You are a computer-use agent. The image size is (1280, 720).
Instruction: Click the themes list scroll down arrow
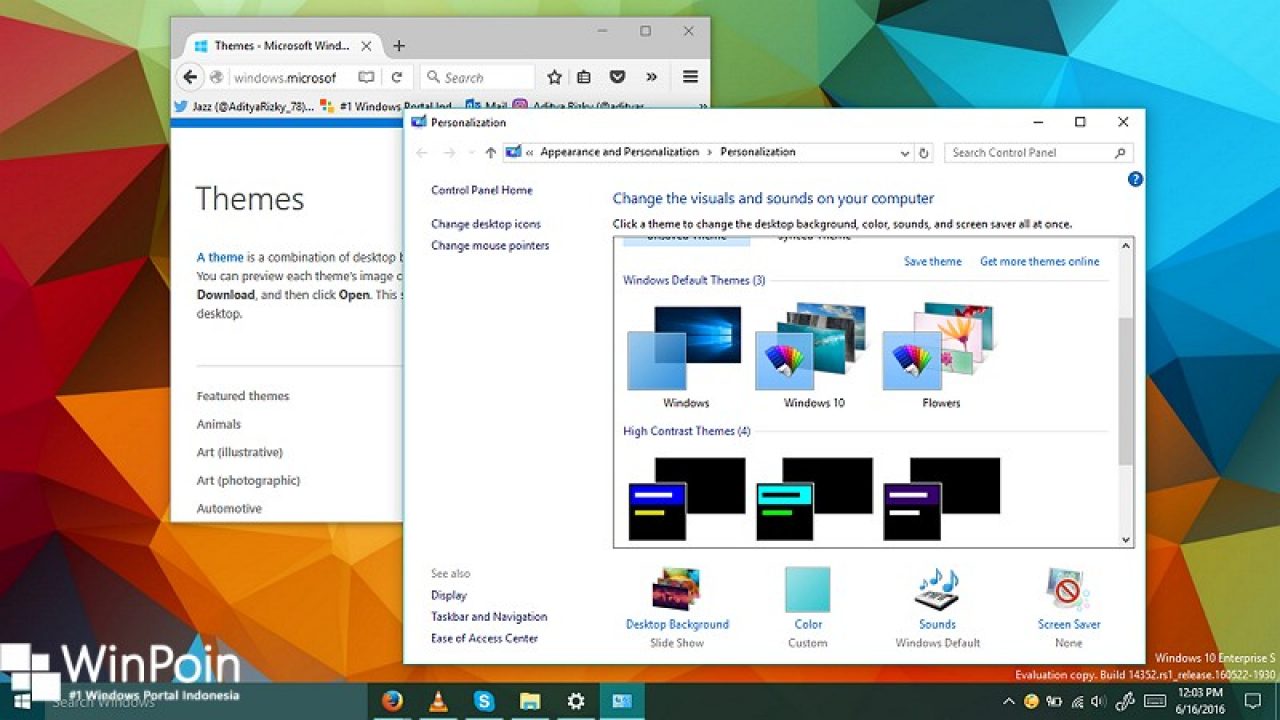pos(1126,539)
